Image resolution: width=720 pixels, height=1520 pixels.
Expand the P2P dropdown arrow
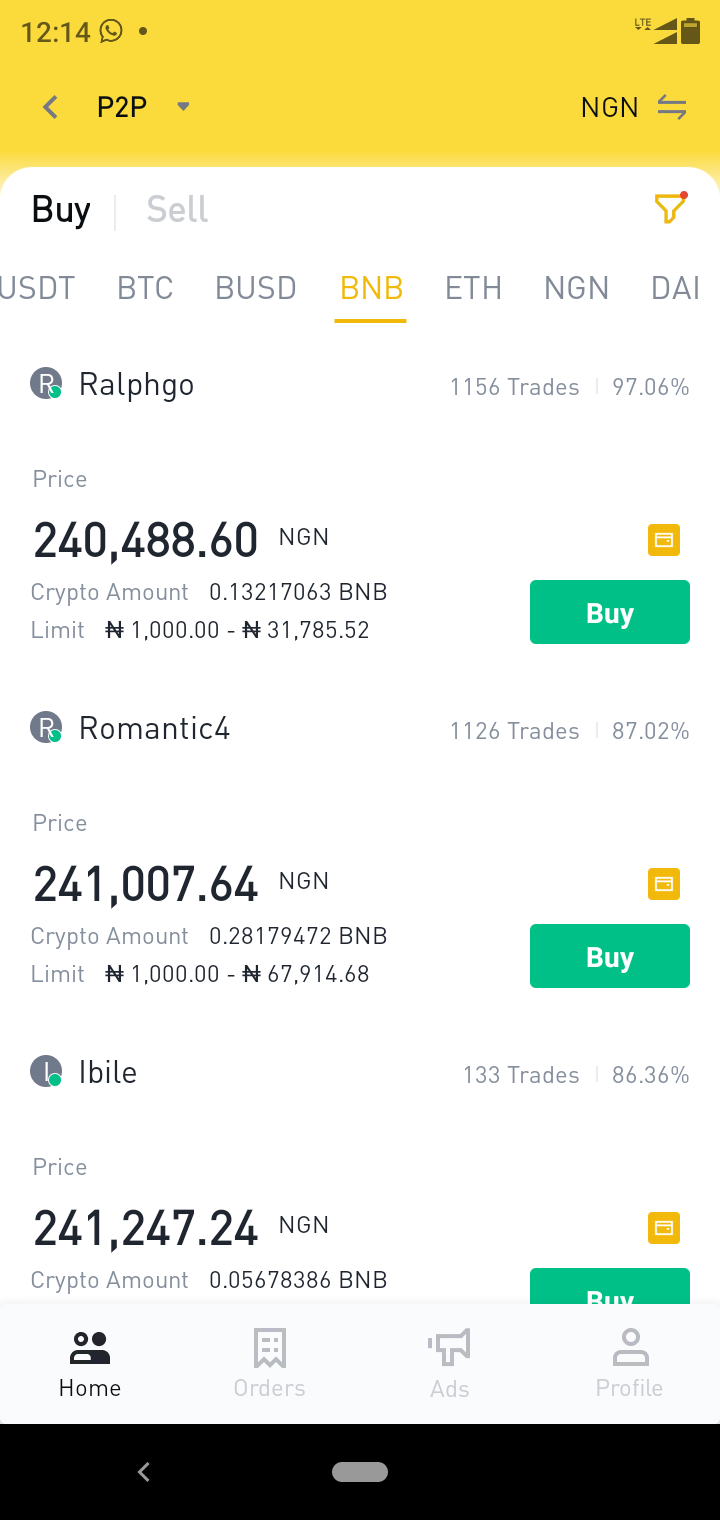(183, 106)
